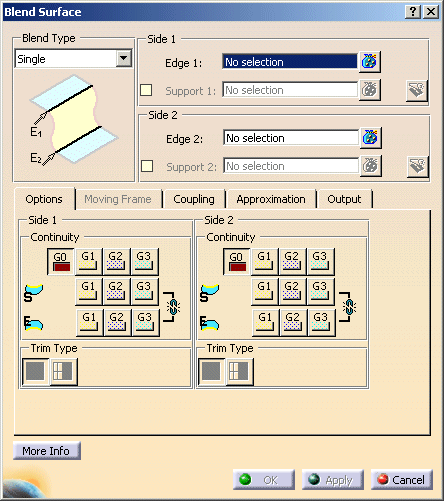Click the Edge 1 multi-selection icon
Screen dimensions: 444x501
click(x=370, y=62)
